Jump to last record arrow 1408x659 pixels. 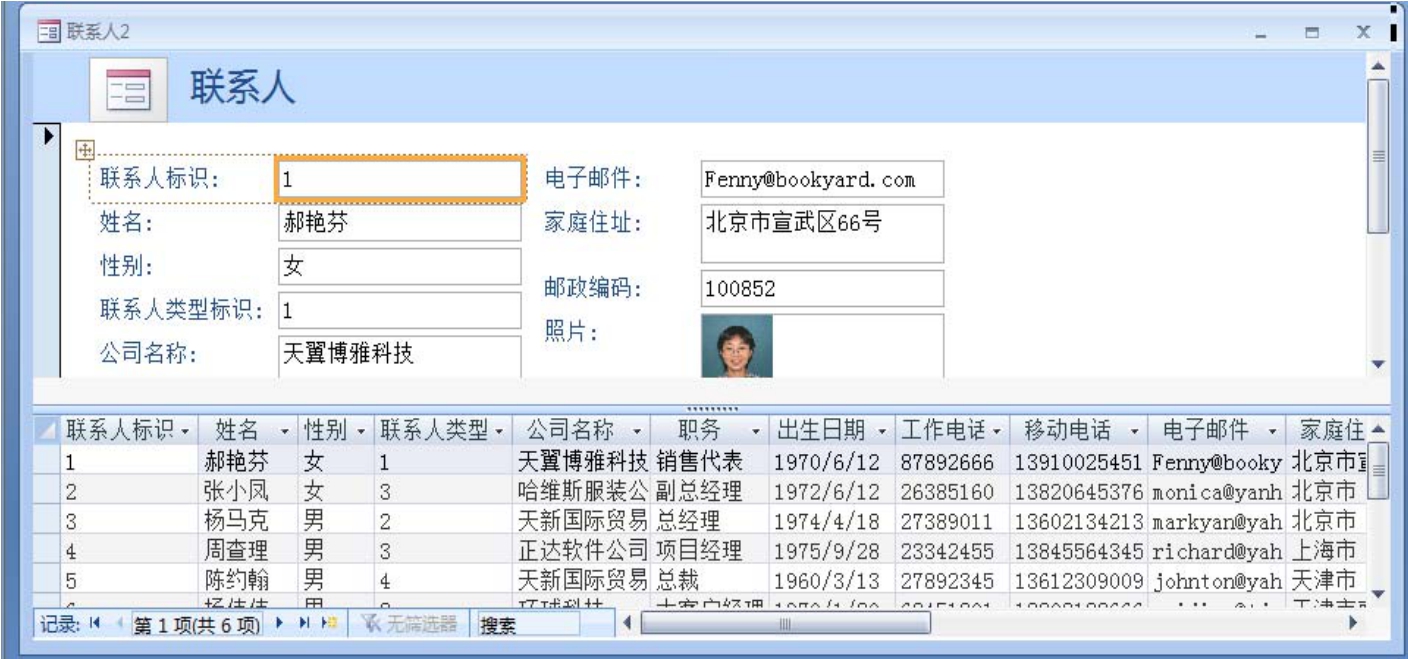(303, 624)
